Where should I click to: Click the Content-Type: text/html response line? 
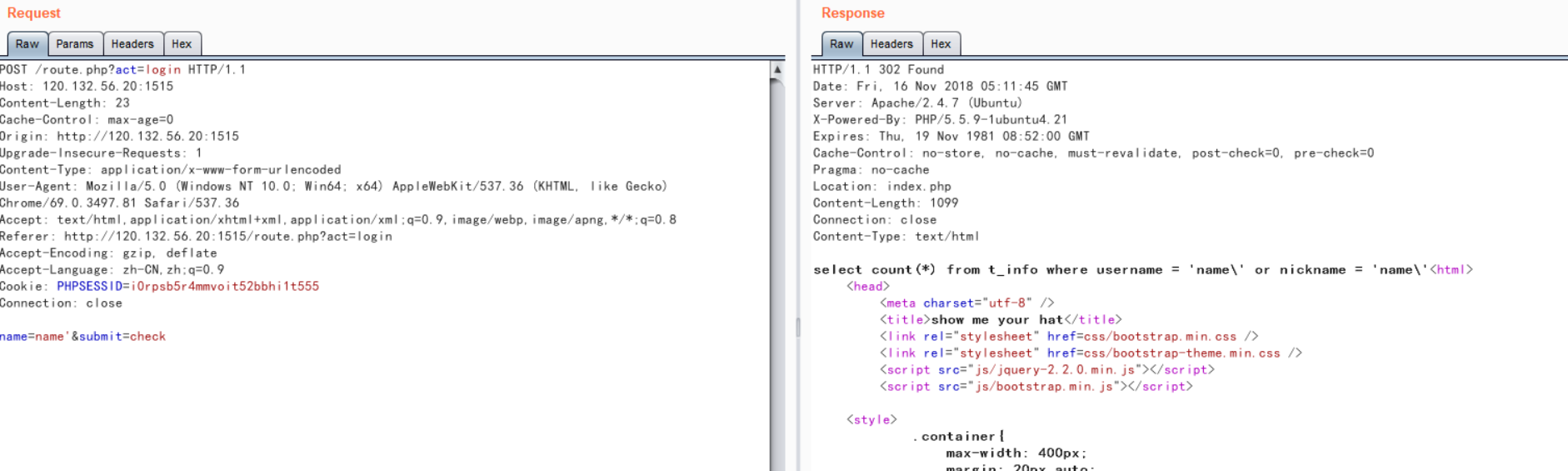click(x=896, y=237)
